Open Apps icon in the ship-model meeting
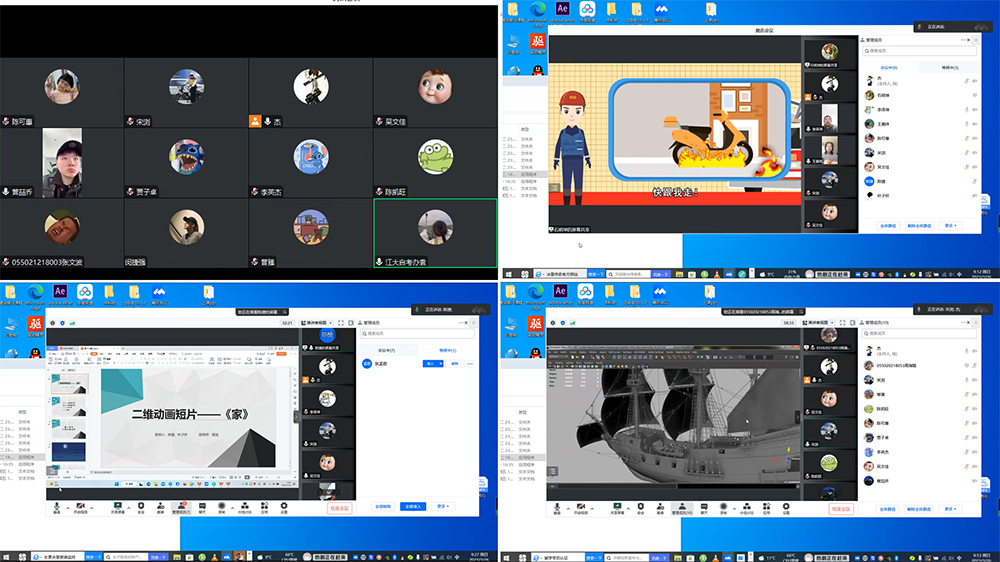 767,507
